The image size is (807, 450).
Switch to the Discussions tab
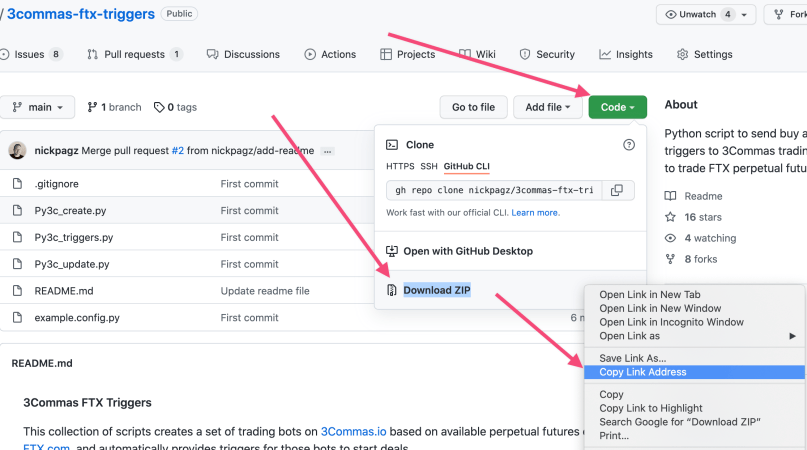tap(243, 54)
